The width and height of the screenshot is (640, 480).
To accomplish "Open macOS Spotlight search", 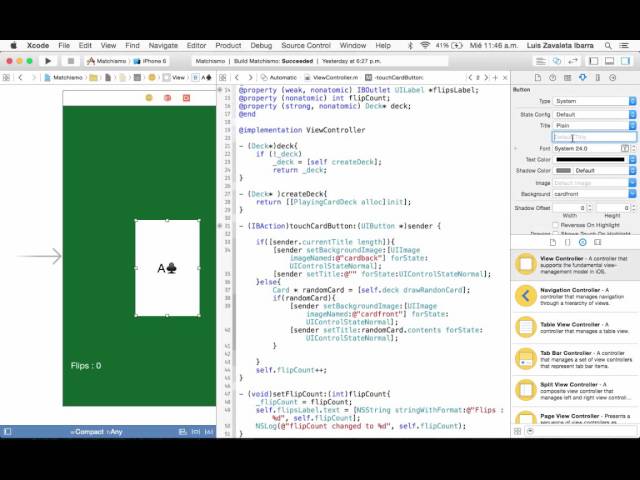I will [608, 46].
